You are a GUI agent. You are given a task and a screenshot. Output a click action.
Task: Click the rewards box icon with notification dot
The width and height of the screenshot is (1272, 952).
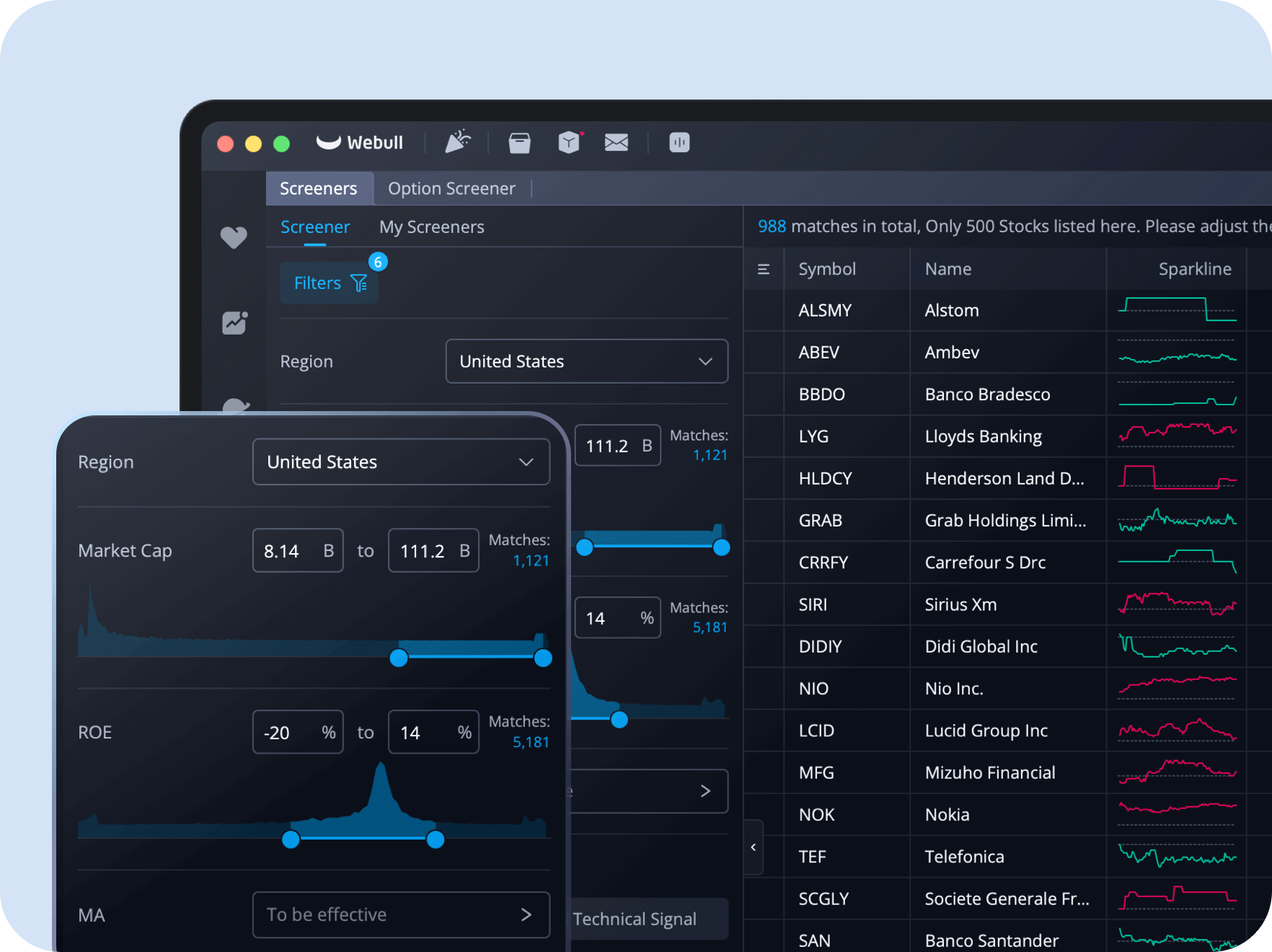tap(569, 142)
